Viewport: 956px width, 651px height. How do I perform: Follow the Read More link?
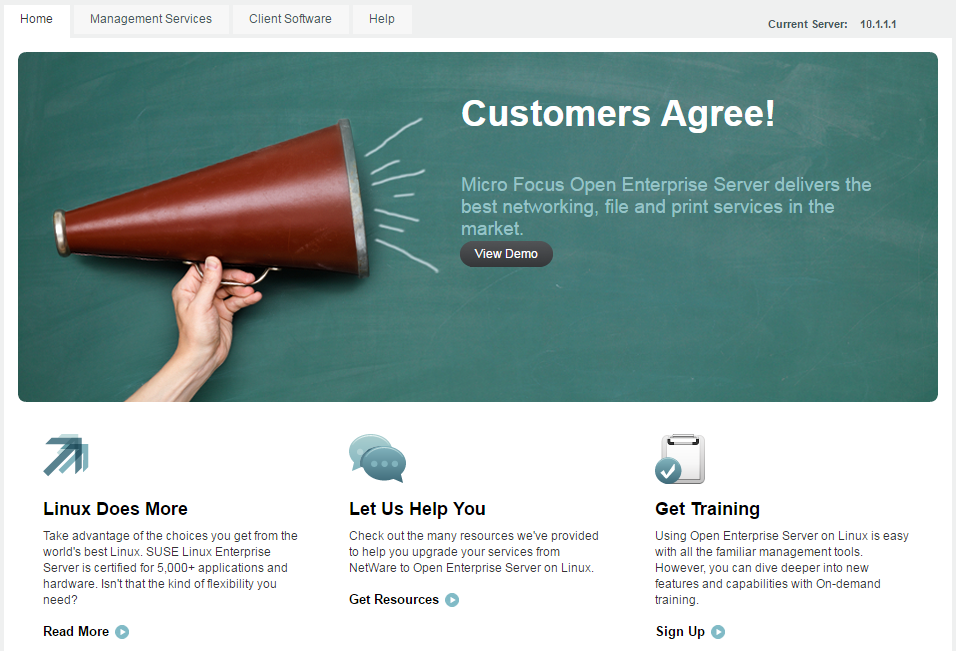pyautogui.click(x=76, y=631)
